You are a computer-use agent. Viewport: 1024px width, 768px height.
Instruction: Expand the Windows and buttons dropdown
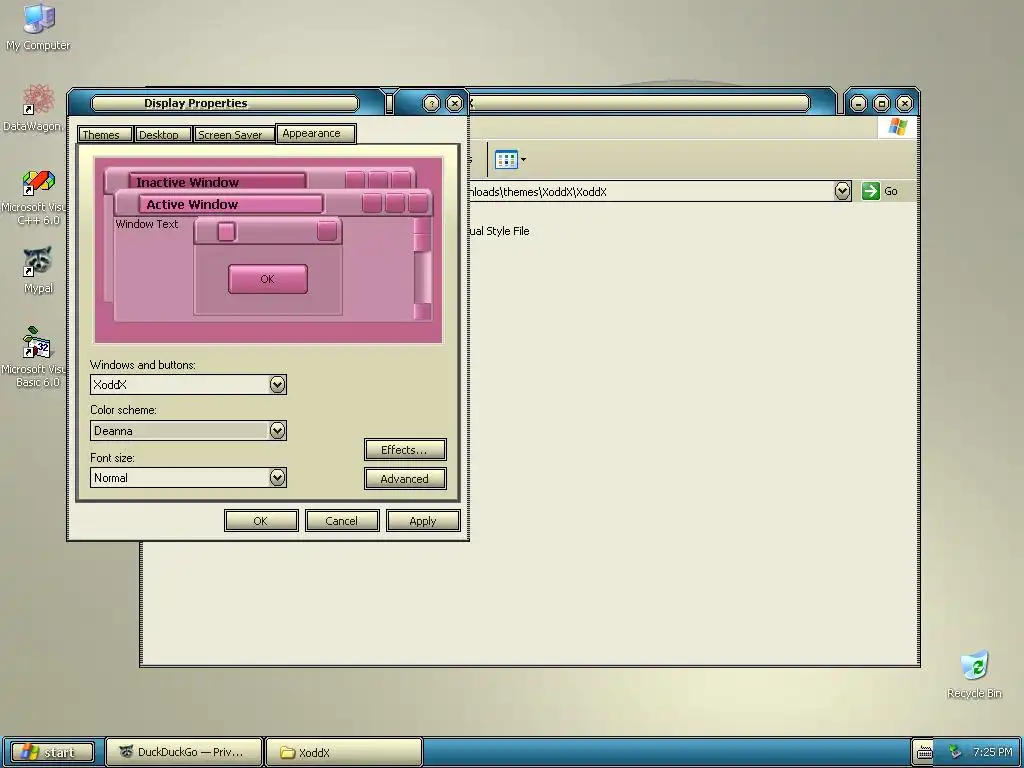278,385
